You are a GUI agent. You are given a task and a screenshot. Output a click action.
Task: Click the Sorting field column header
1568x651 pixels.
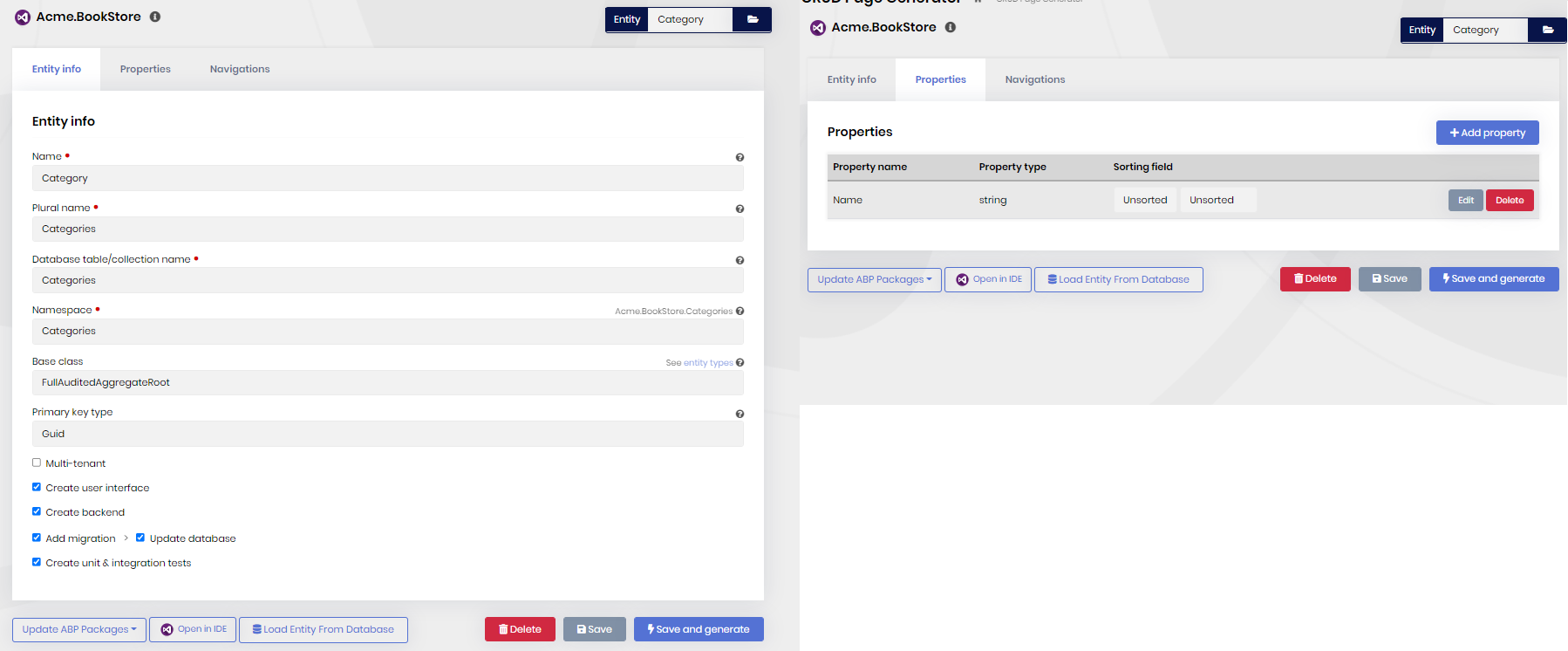coord(1142,167)
